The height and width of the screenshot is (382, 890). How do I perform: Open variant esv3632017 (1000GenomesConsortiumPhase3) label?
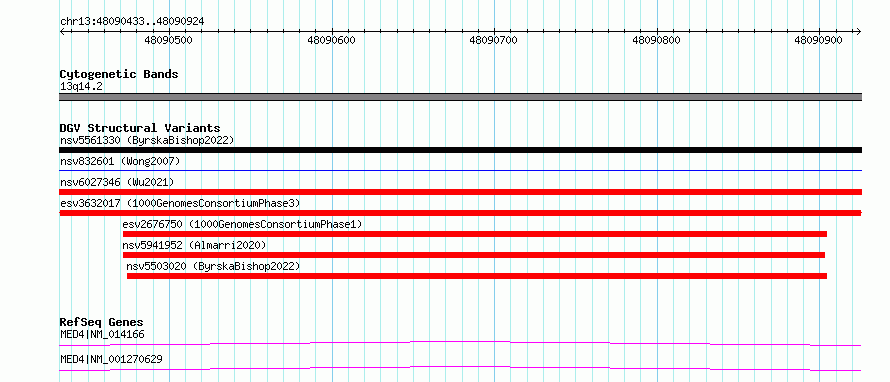(180, 203)
